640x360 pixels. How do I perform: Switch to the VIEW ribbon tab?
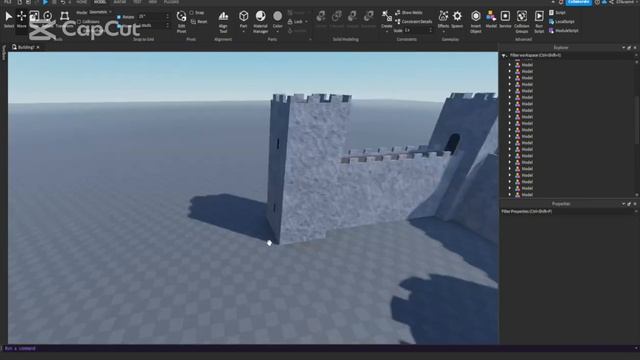click(153, 2)
